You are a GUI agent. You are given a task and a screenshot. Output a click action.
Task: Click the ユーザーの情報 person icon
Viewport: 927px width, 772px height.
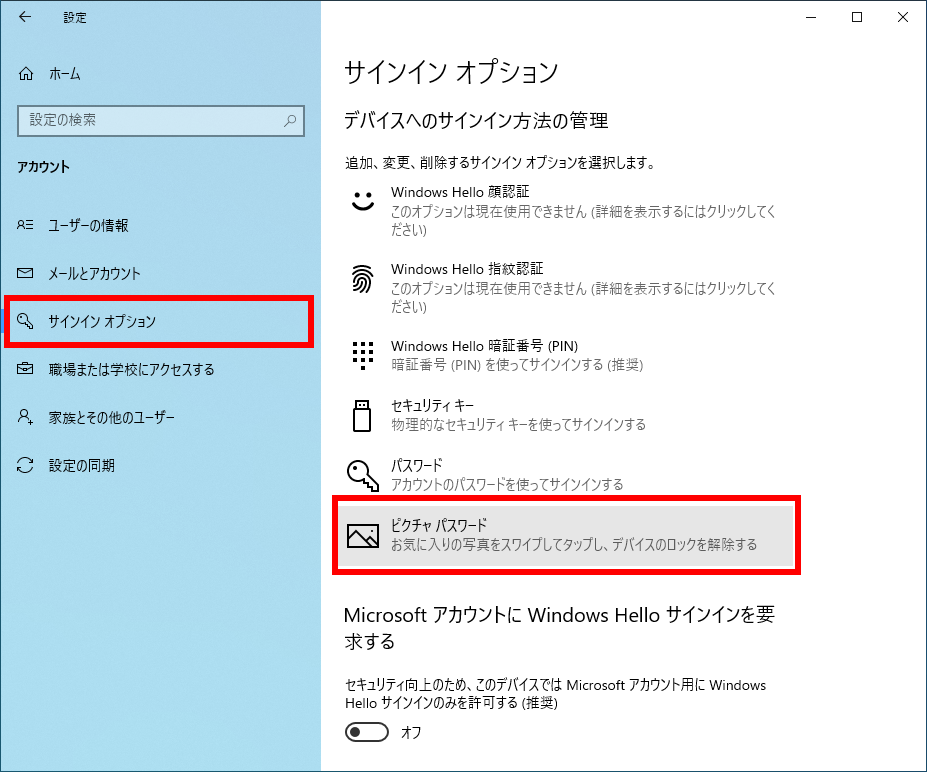click(x=25, y=225)
